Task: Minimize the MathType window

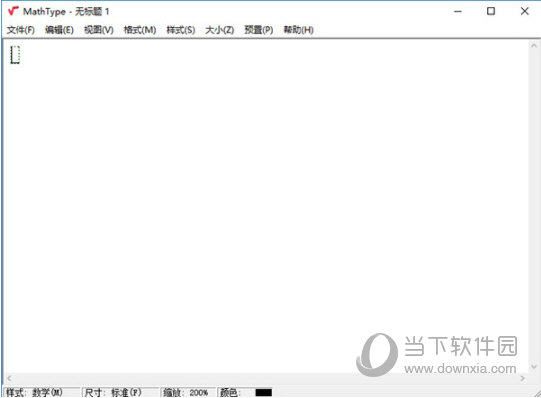Action: click(x=458, y=11)
